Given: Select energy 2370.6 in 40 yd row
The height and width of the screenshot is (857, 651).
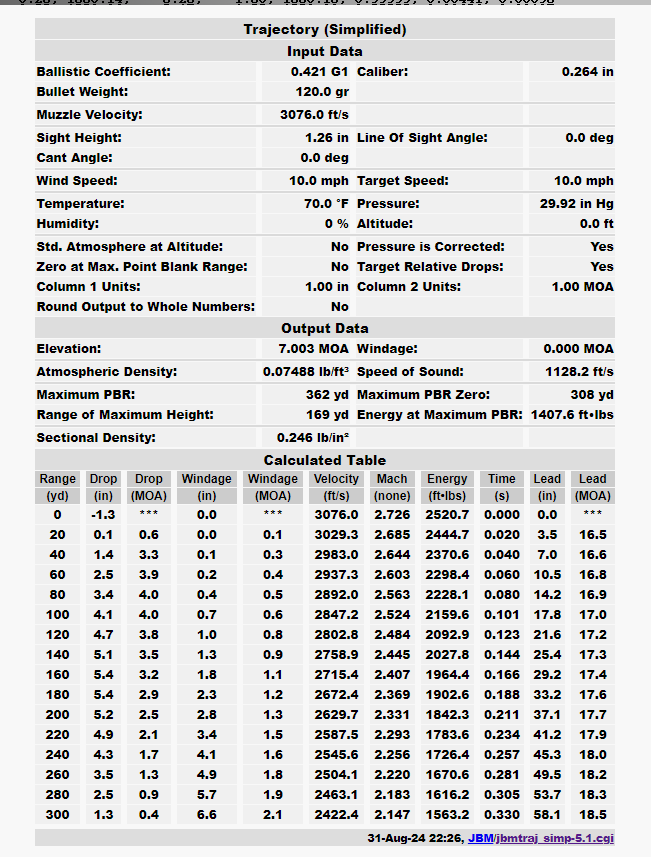Looking at the screenshot, I should [447, 555].
